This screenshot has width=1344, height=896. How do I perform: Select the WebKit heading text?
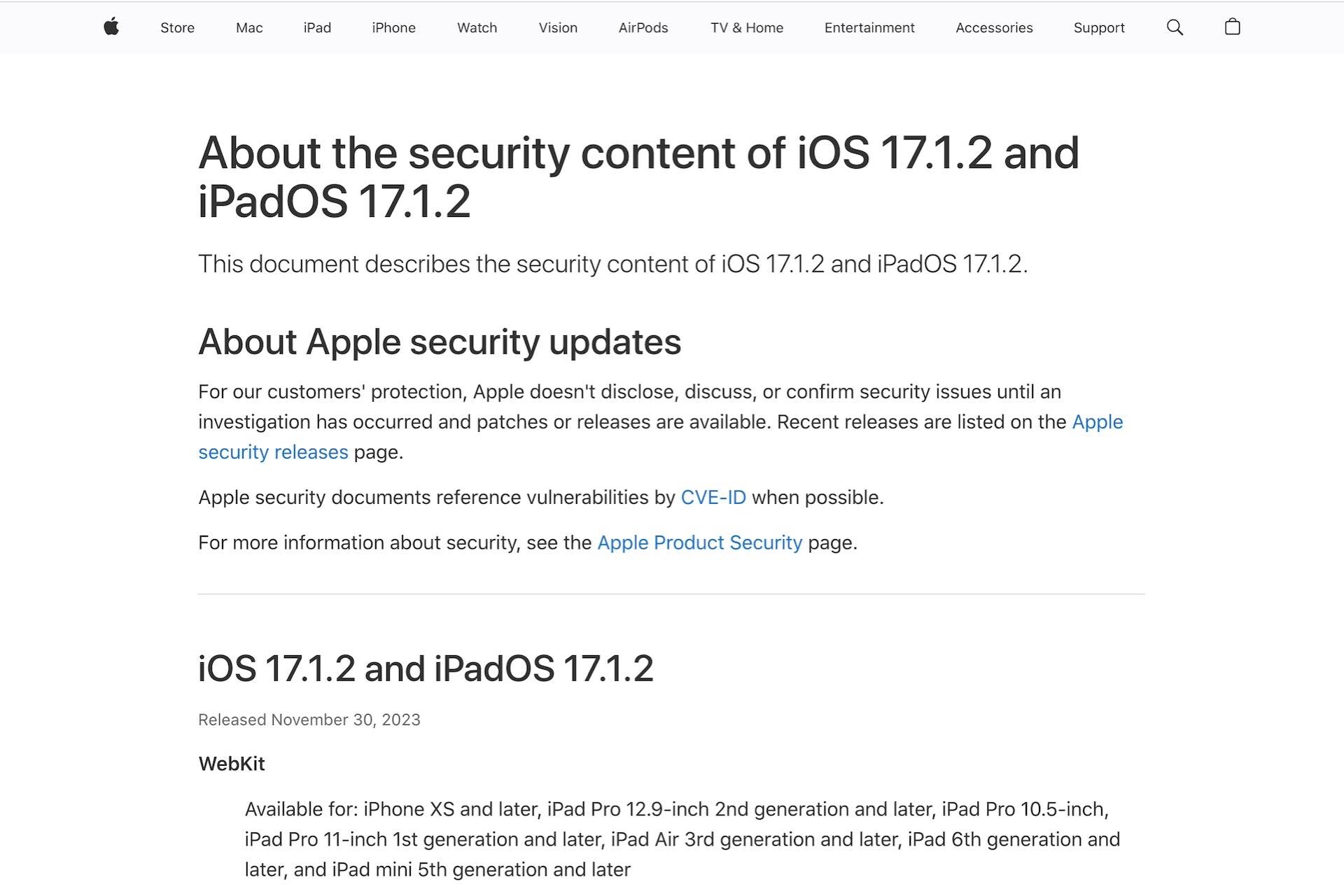(x=231, y=764)
